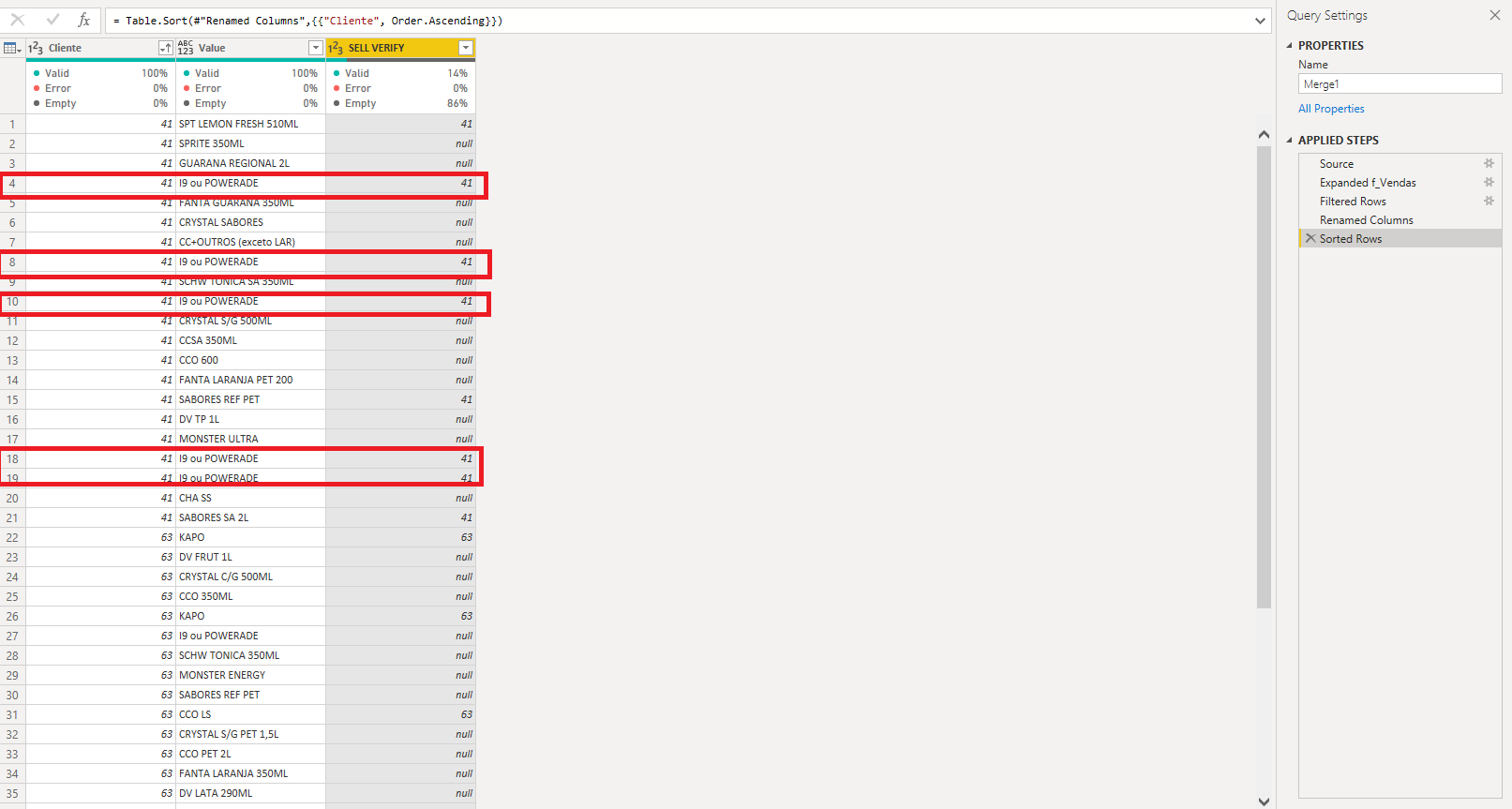Click cell CC+OUTROS (exceto LAR)
This screenshot has width=1512, height=809.
point(250,242)
